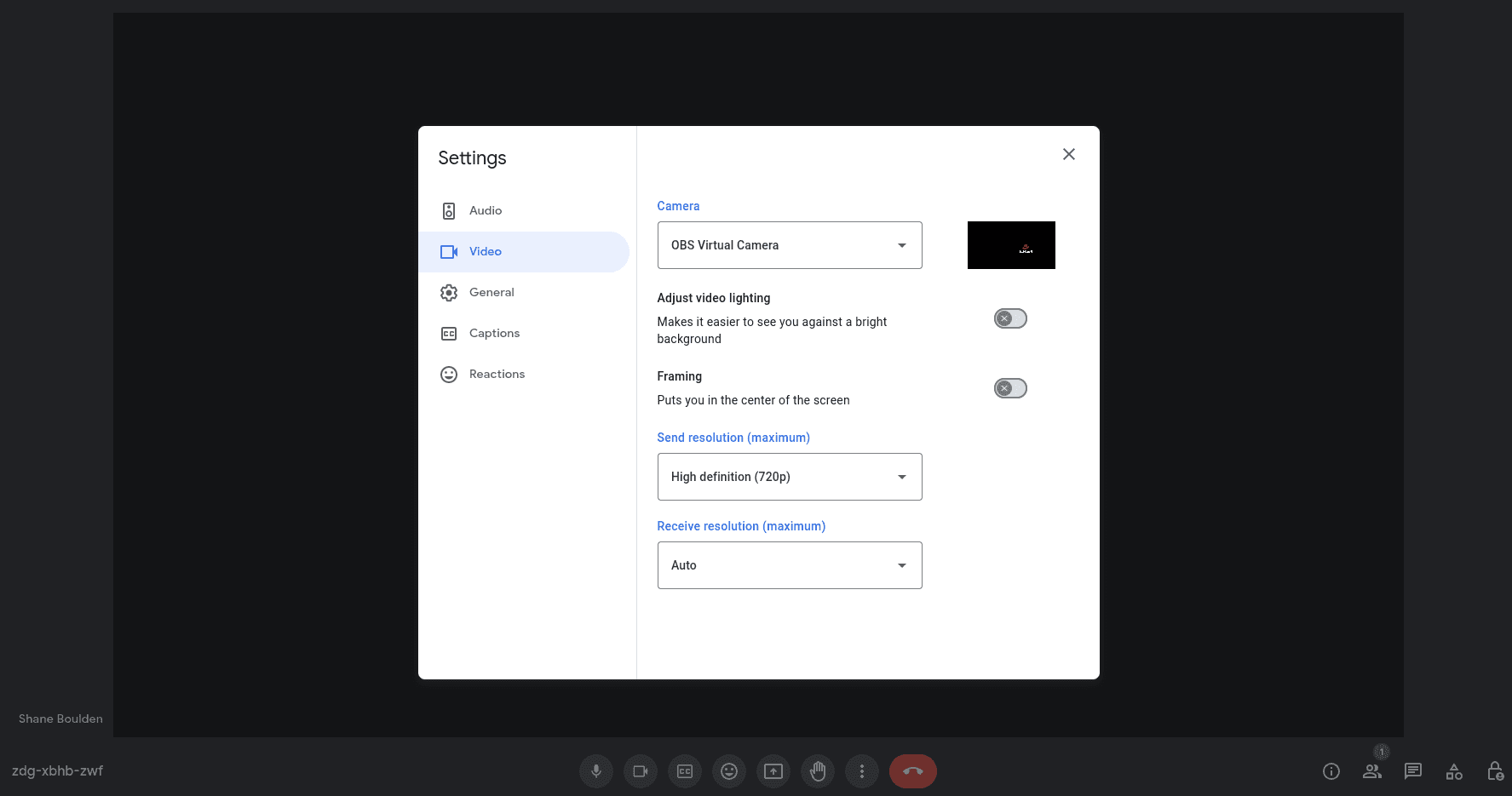1512x796 pixels.
Task: Enable the Adjust video lighting toggle
Action: 1010,318
